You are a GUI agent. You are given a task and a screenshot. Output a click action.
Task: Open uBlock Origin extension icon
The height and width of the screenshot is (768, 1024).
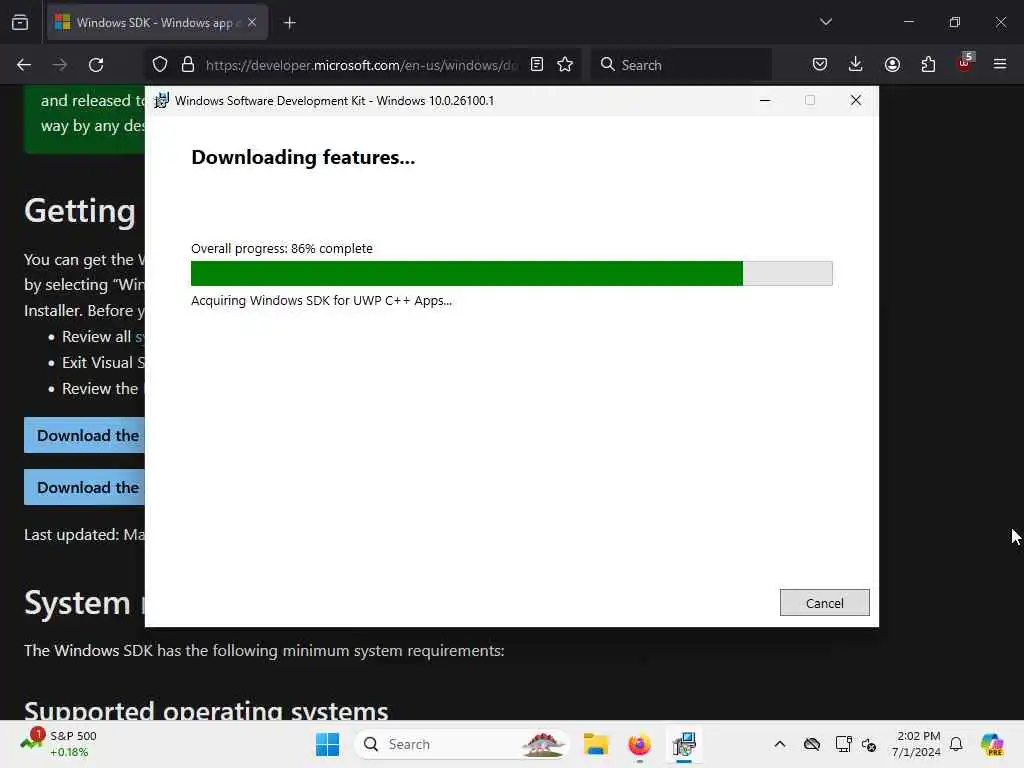965,63
